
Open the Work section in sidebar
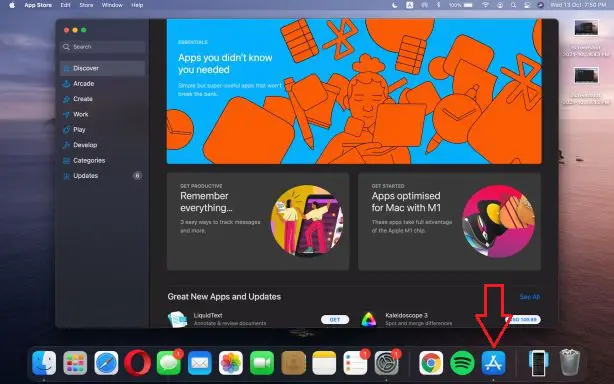click(x=103, y=114)
